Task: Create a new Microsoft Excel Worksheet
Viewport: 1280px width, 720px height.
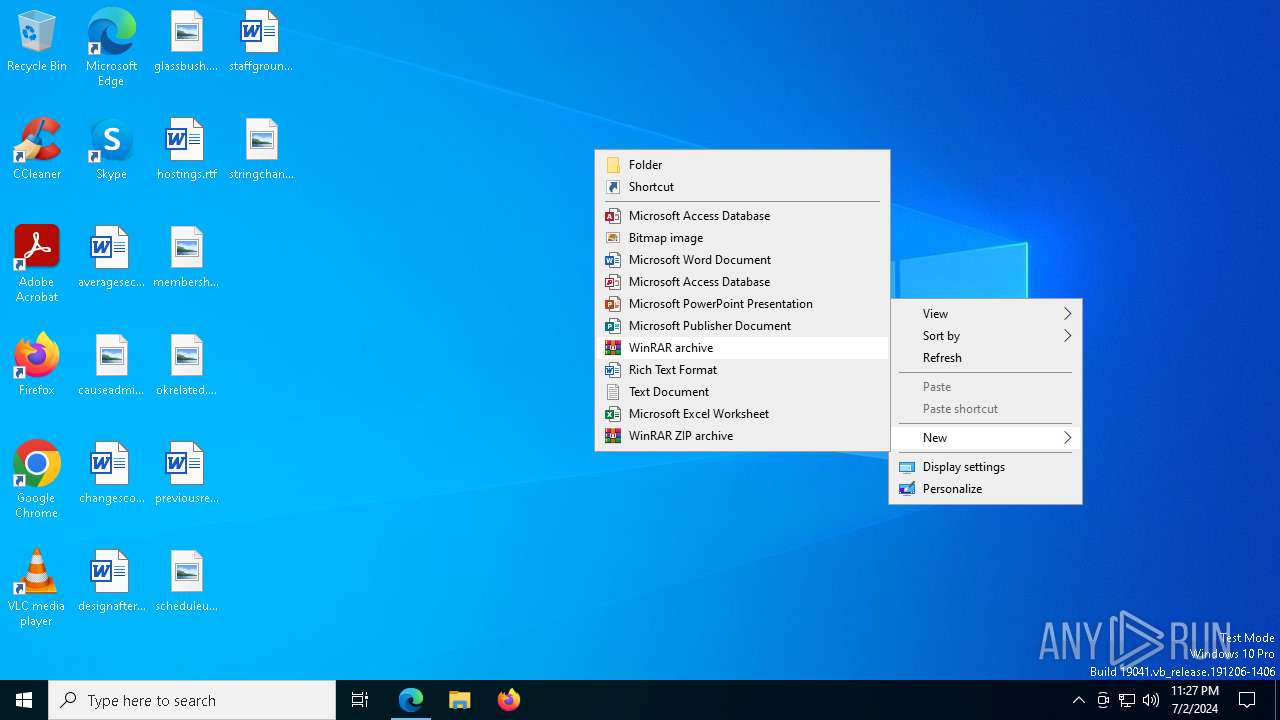Action: coord(742,414)
